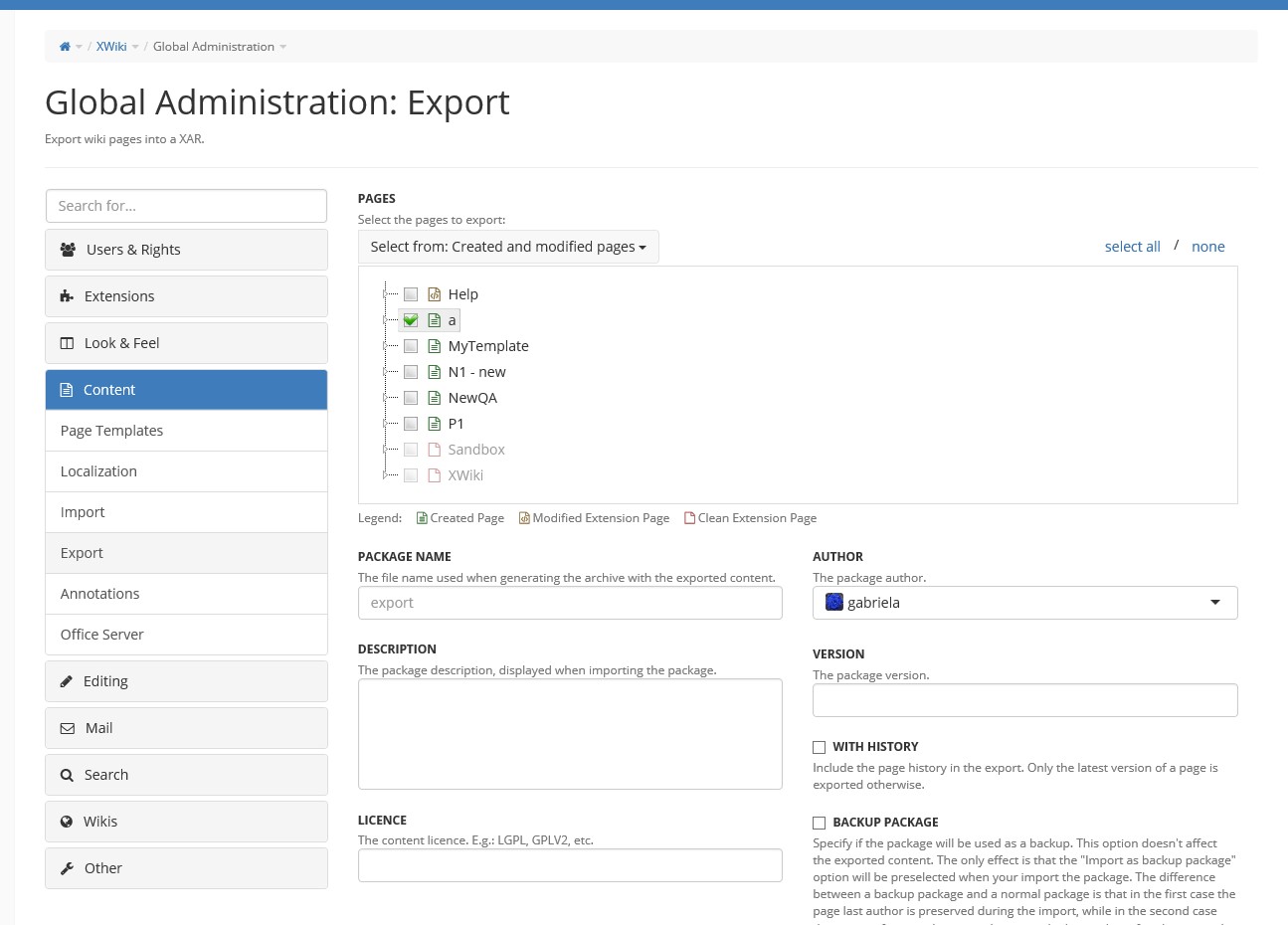Click the N1 - new page icon
Viewport: 1288px width, 925px height.
click(434, 372)
